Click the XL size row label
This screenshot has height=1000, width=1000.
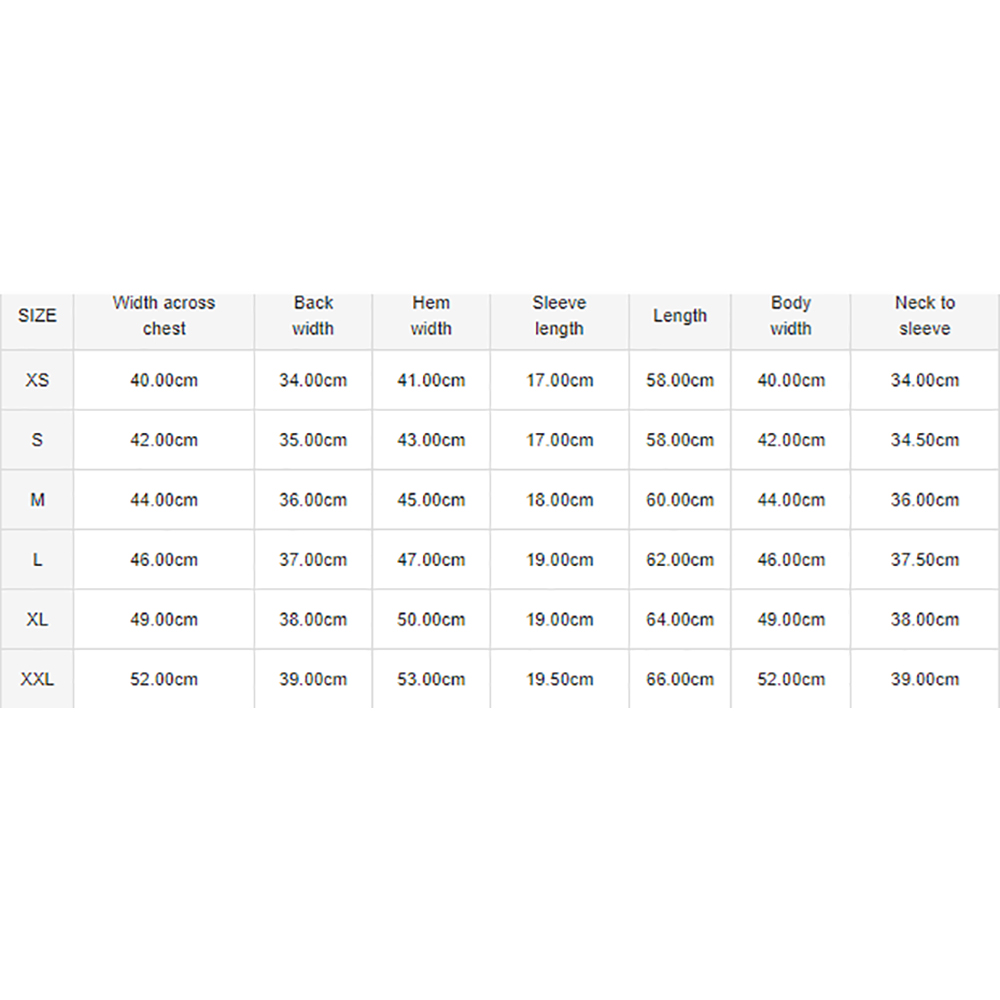coord(37,619)
